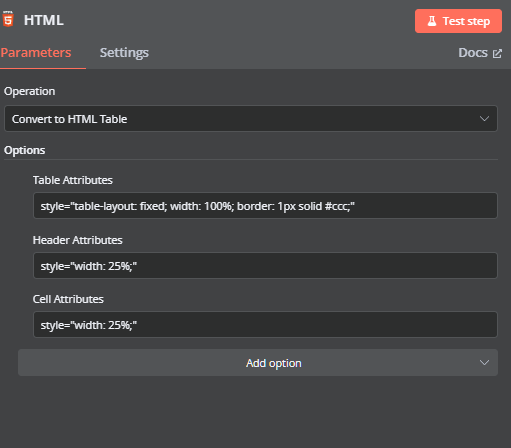The image size is (511, 448).
Task: Click the HTML node title text
Action: coord(44,20)
